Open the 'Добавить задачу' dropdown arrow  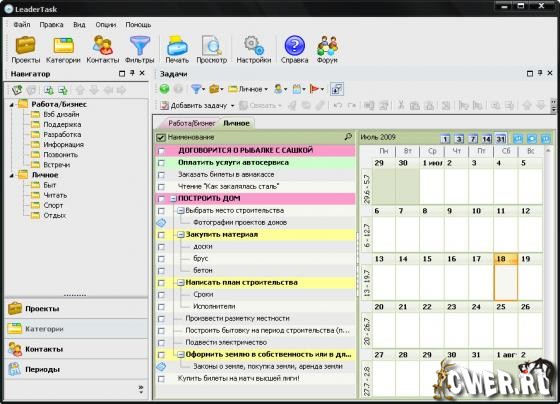point(232,106)
